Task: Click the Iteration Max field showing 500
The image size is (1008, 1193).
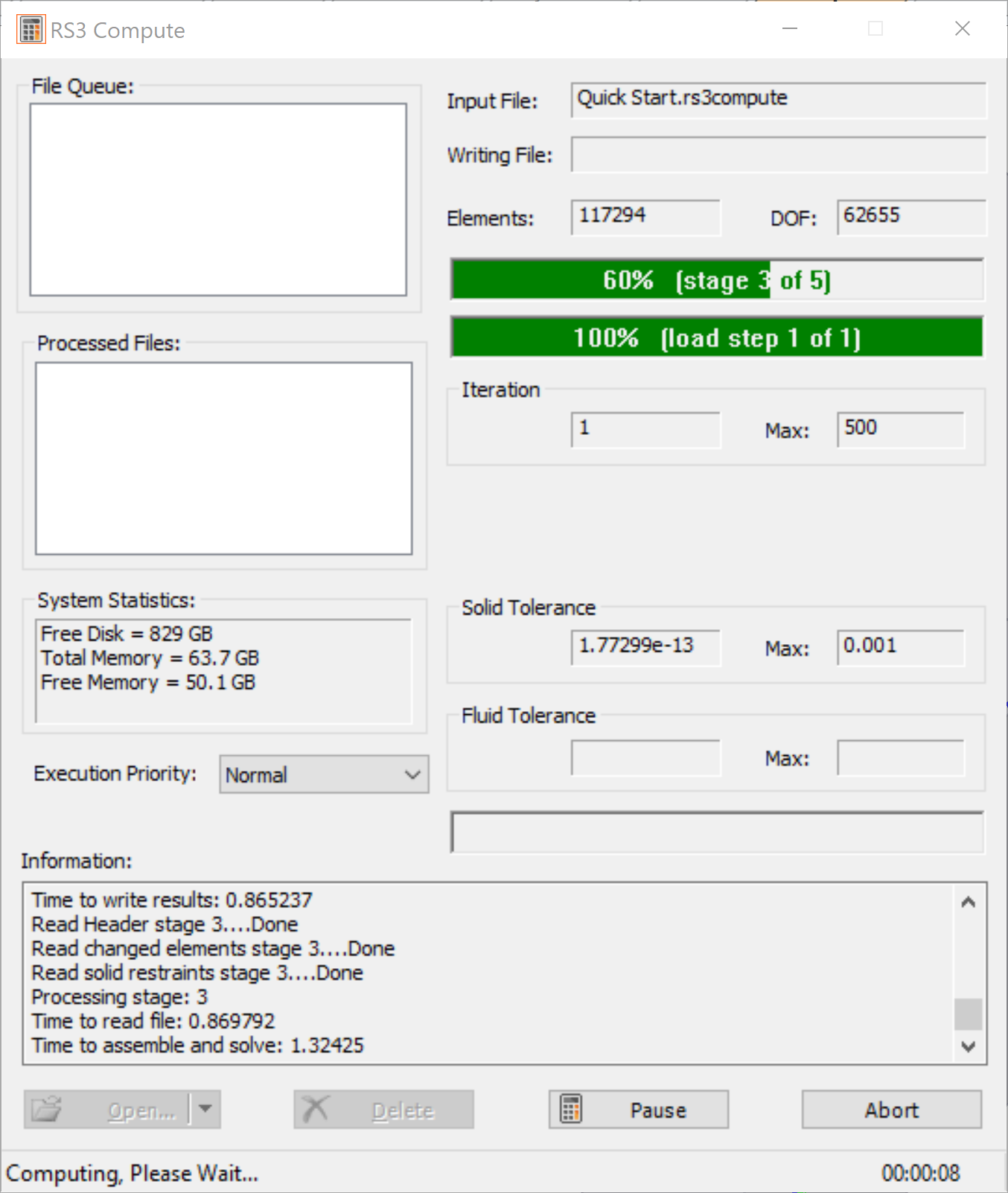Action: coord(900,429)
